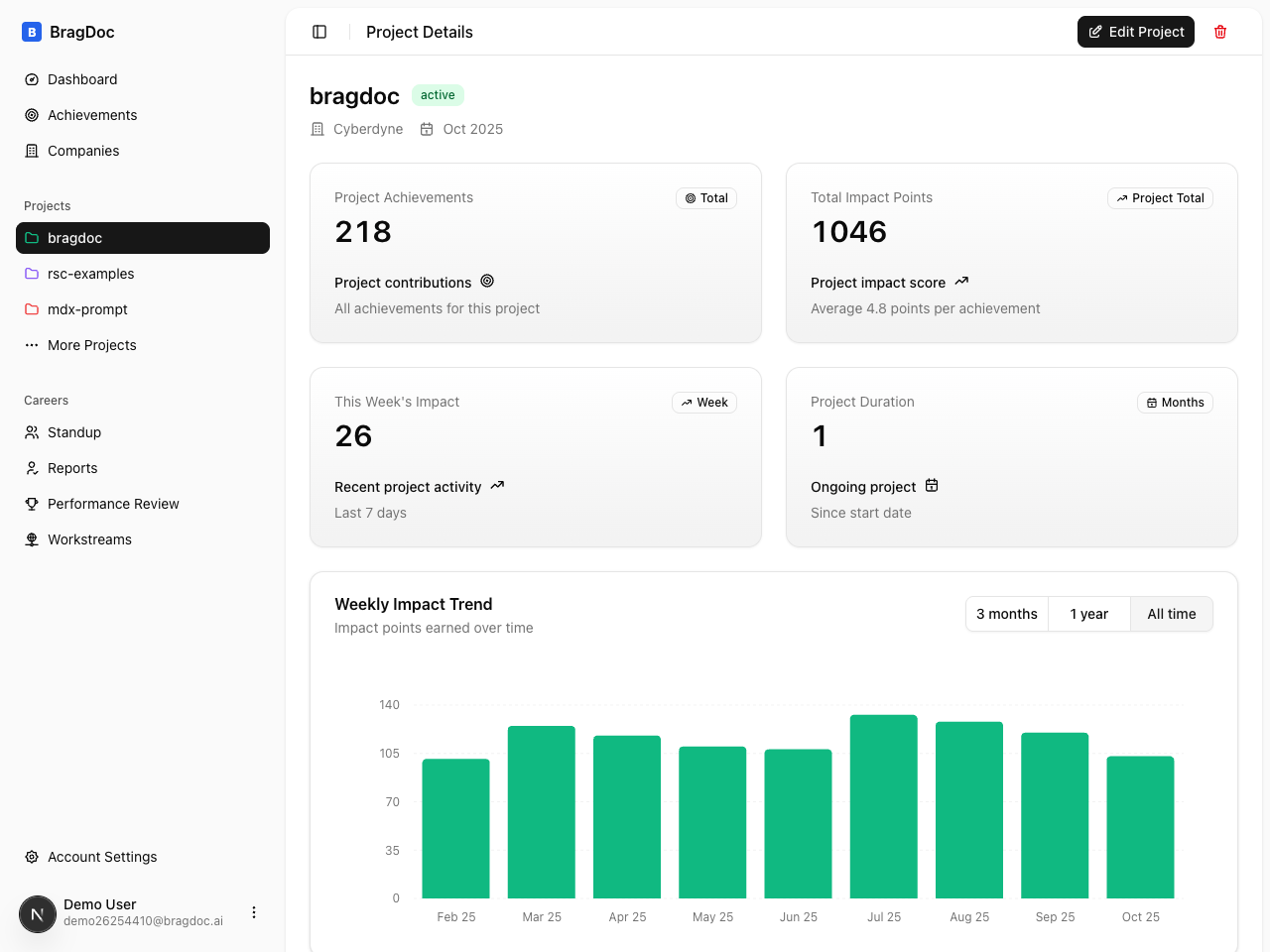
Task: Toggle the active status badge on bragdoc
Action: click(438, 95)
